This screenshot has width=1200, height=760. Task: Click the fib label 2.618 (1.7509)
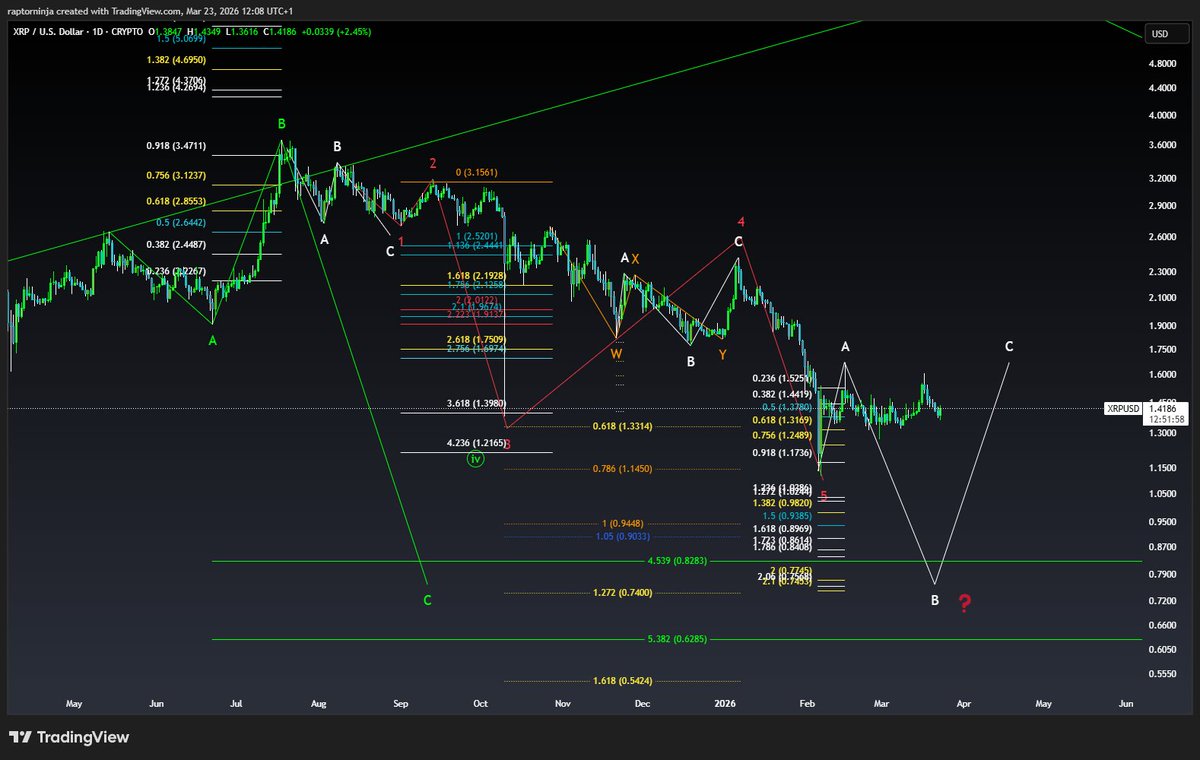[x=478, y=340]
